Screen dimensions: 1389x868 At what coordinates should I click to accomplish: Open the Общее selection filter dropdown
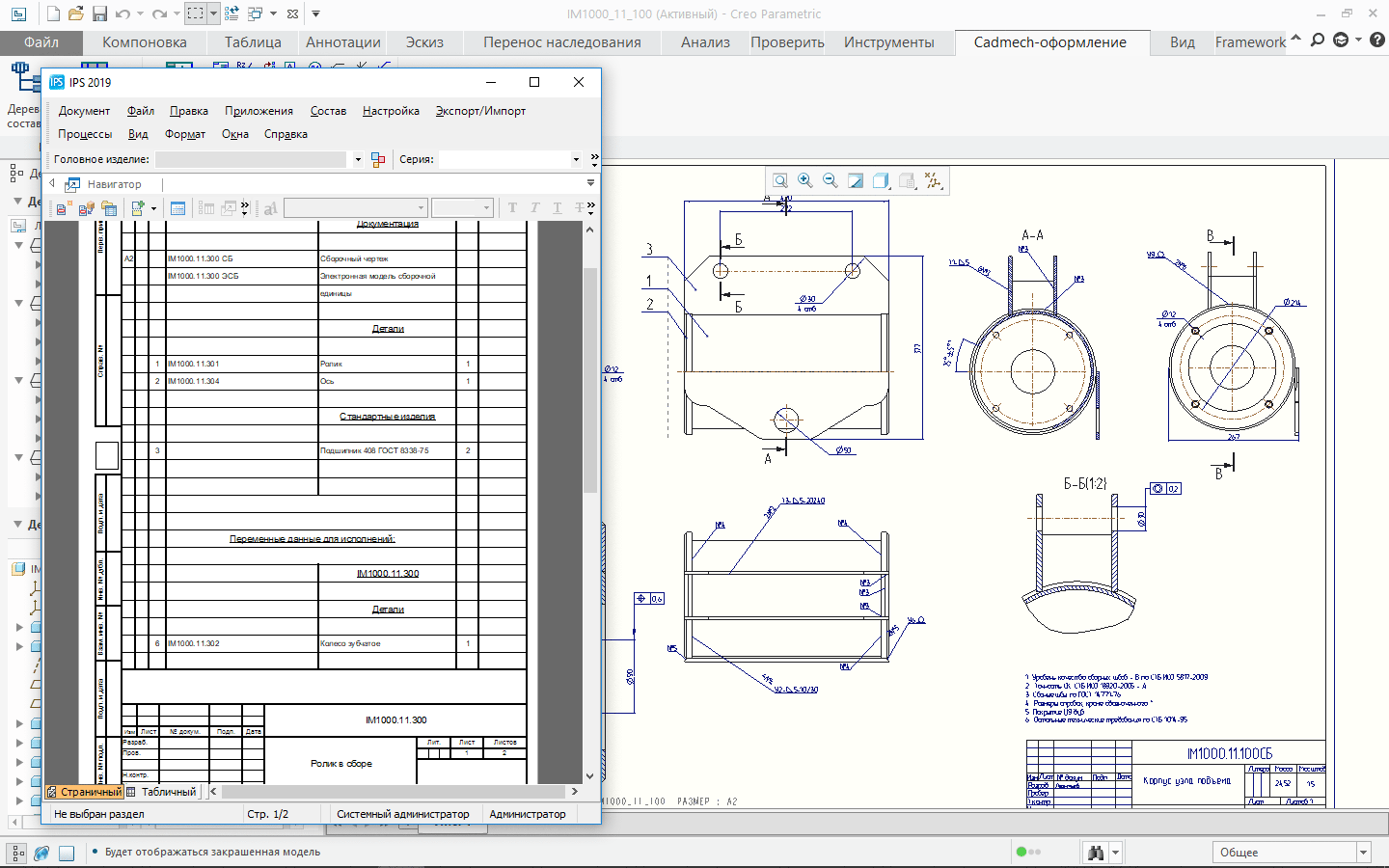(x=1363, y=853)
